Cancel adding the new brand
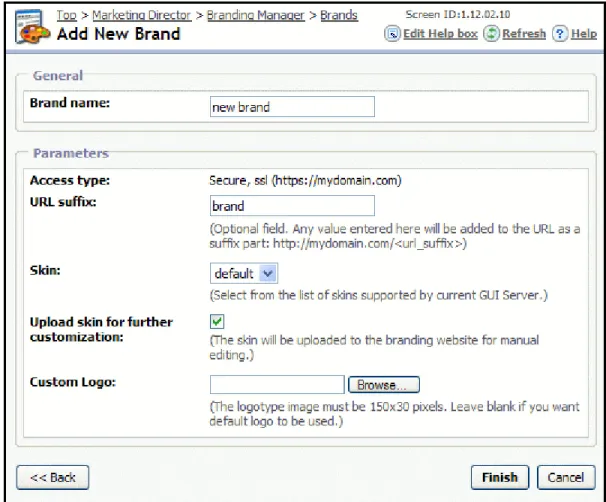 pyautogui.click(x=566, y=477)
